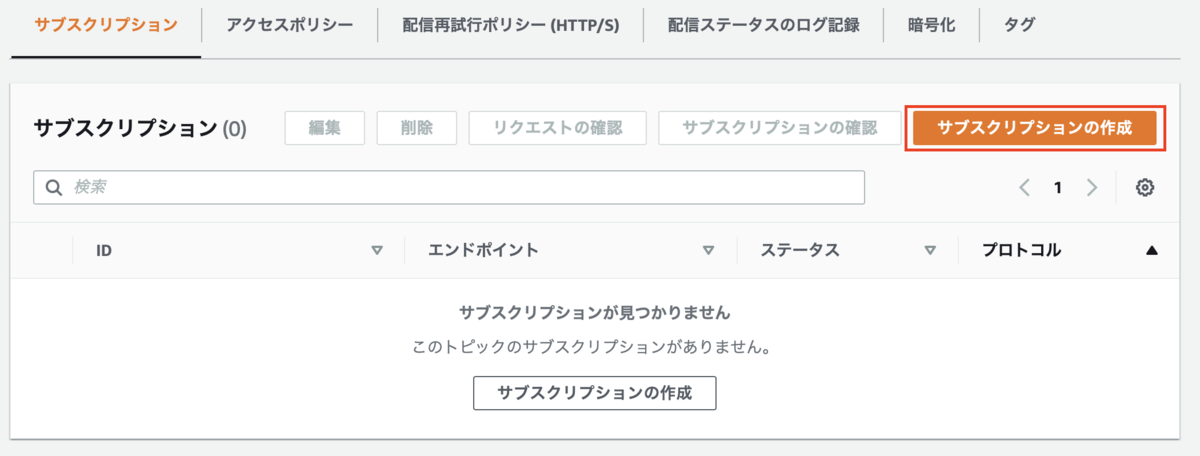1200x456 pixels.
Task: Toggle プロトコル ascending sort arrow
Action: [x=1151, y=251]
